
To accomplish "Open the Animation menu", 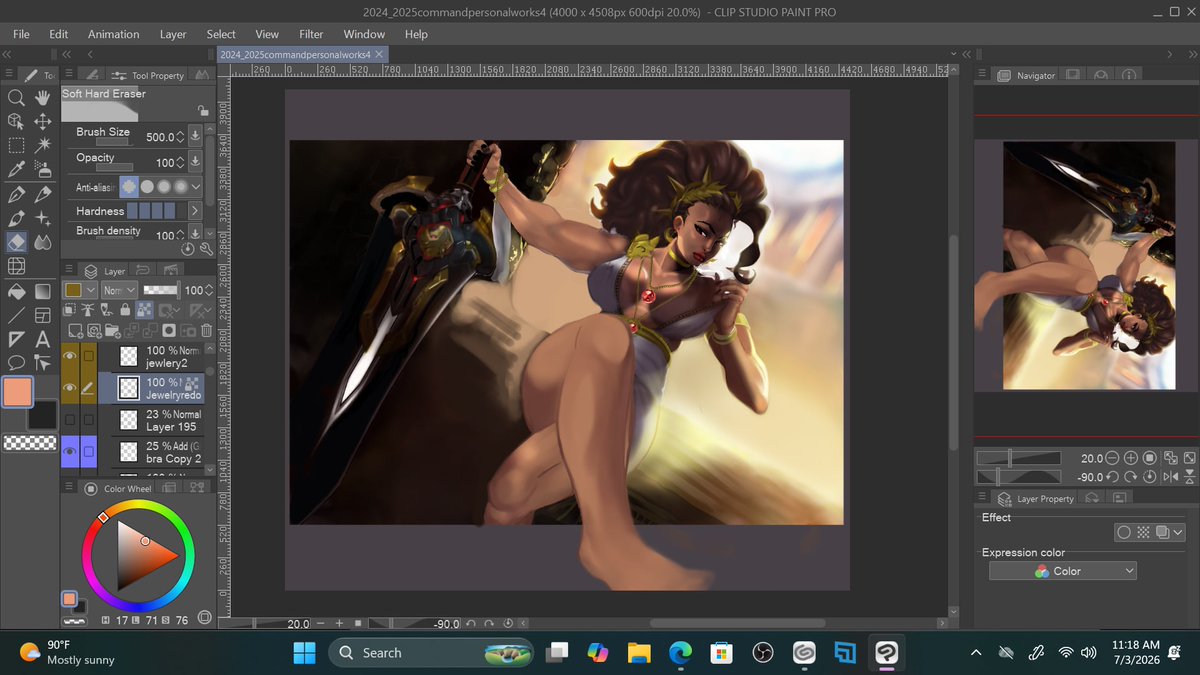I will (x=113, y=34).
